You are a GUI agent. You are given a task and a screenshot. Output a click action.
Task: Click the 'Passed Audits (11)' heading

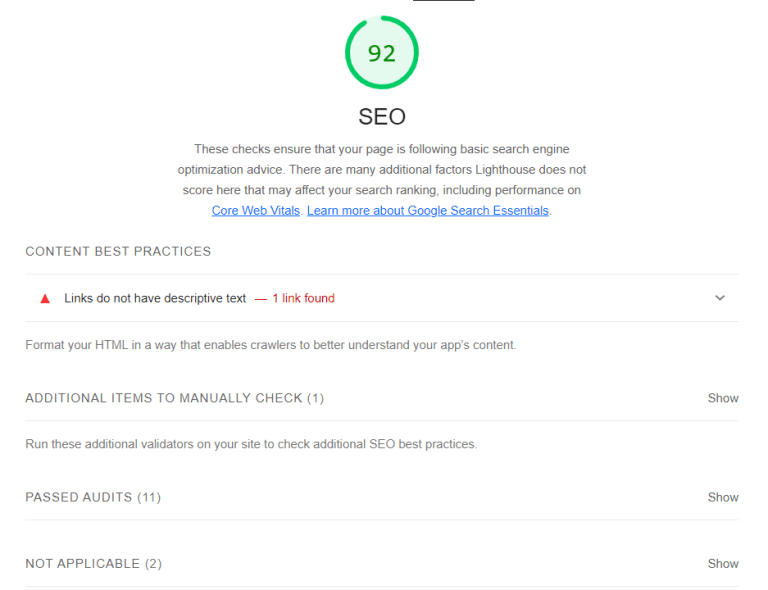tap(93, 497)
